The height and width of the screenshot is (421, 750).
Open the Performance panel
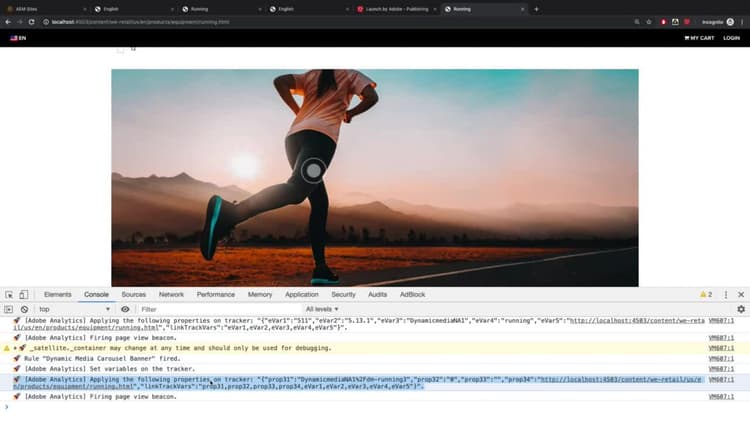click(216, 295)
